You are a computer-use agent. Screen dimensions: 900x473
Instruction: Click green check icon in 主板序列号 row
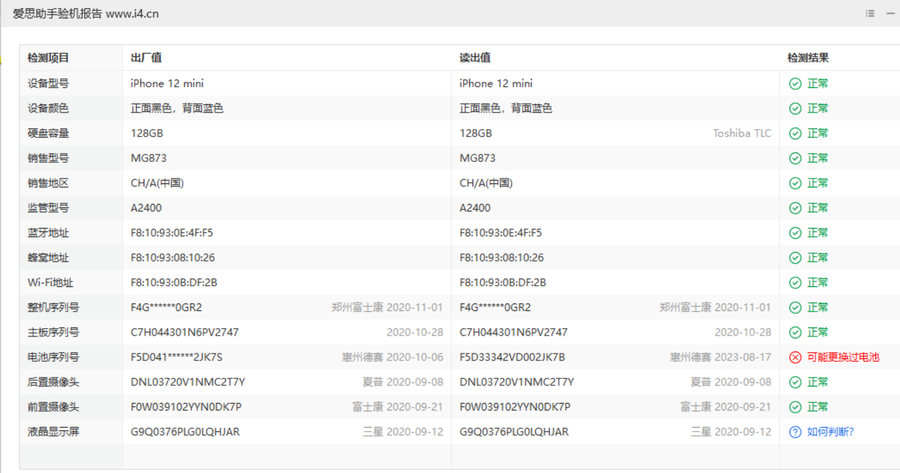[x=795, y=332]
